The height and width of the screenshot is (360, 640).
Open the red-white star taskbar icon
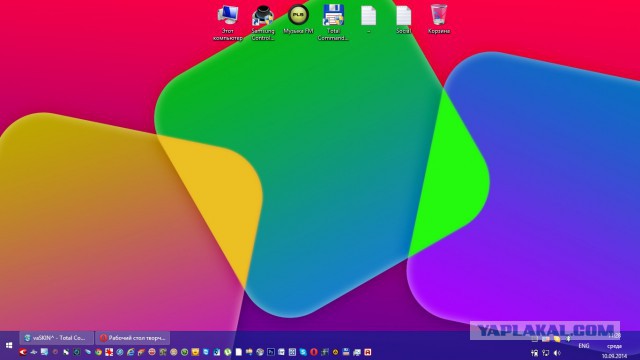click(109, 352)
